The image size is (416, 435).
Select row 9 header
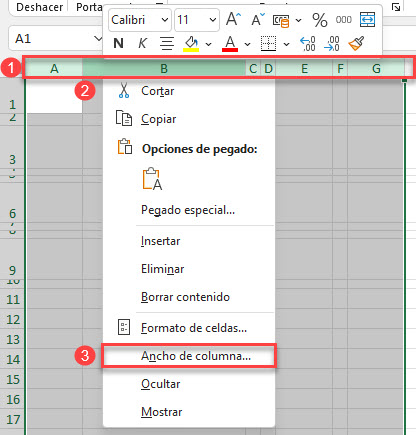coord(13,259)
